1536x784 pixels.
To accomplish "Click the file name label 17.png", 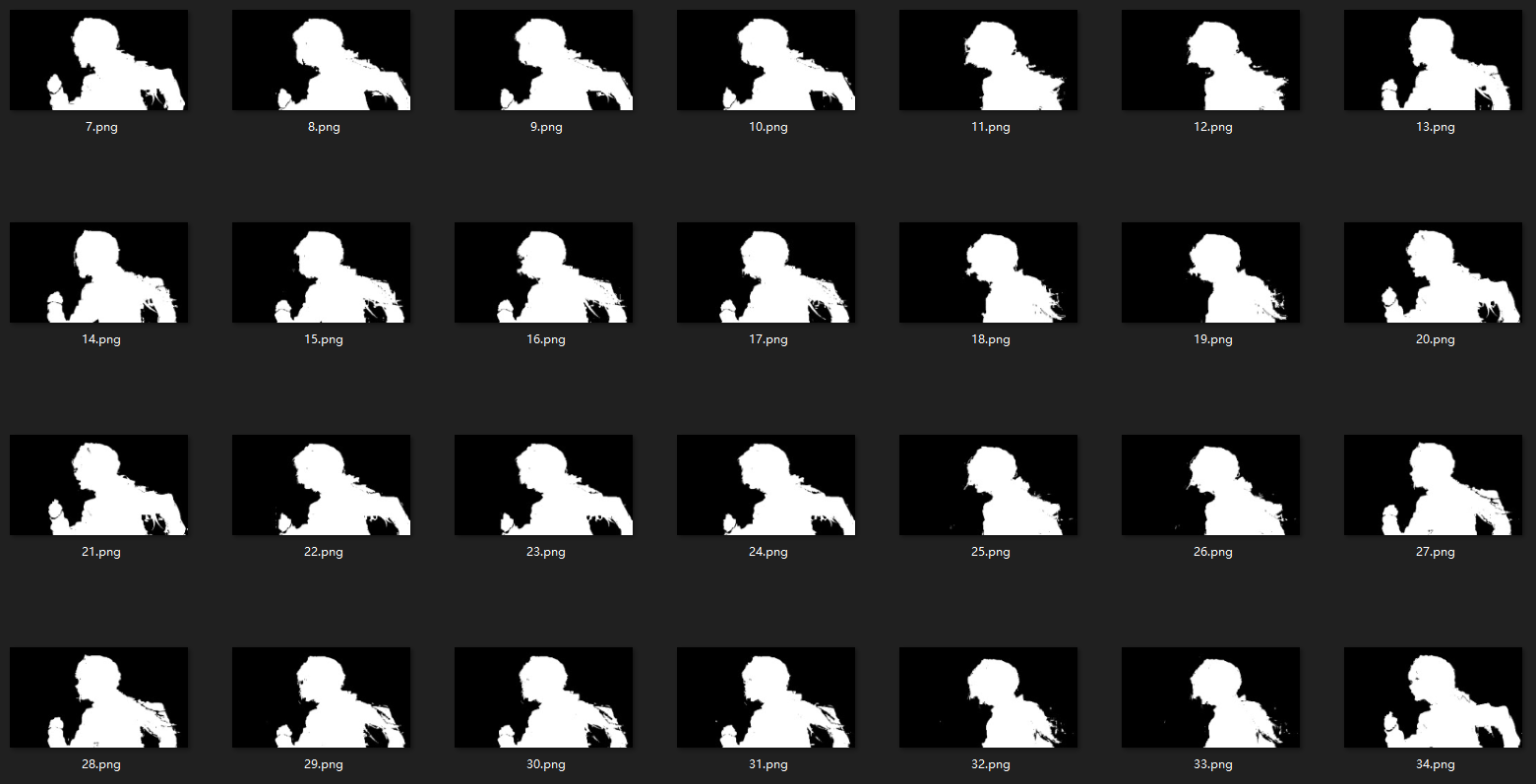I will tap(768, 339).
